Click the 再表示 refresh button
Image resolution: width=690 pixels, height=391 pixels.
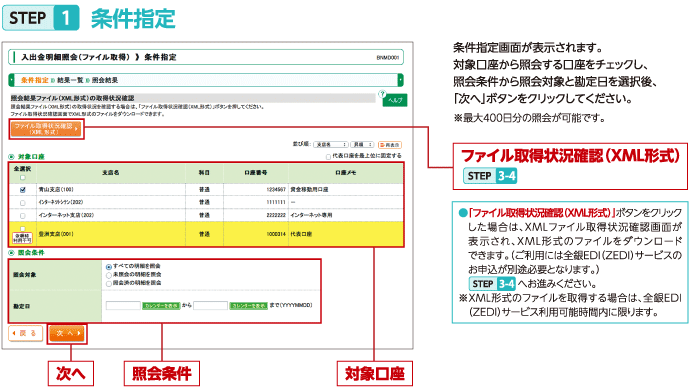coord(389,145)
